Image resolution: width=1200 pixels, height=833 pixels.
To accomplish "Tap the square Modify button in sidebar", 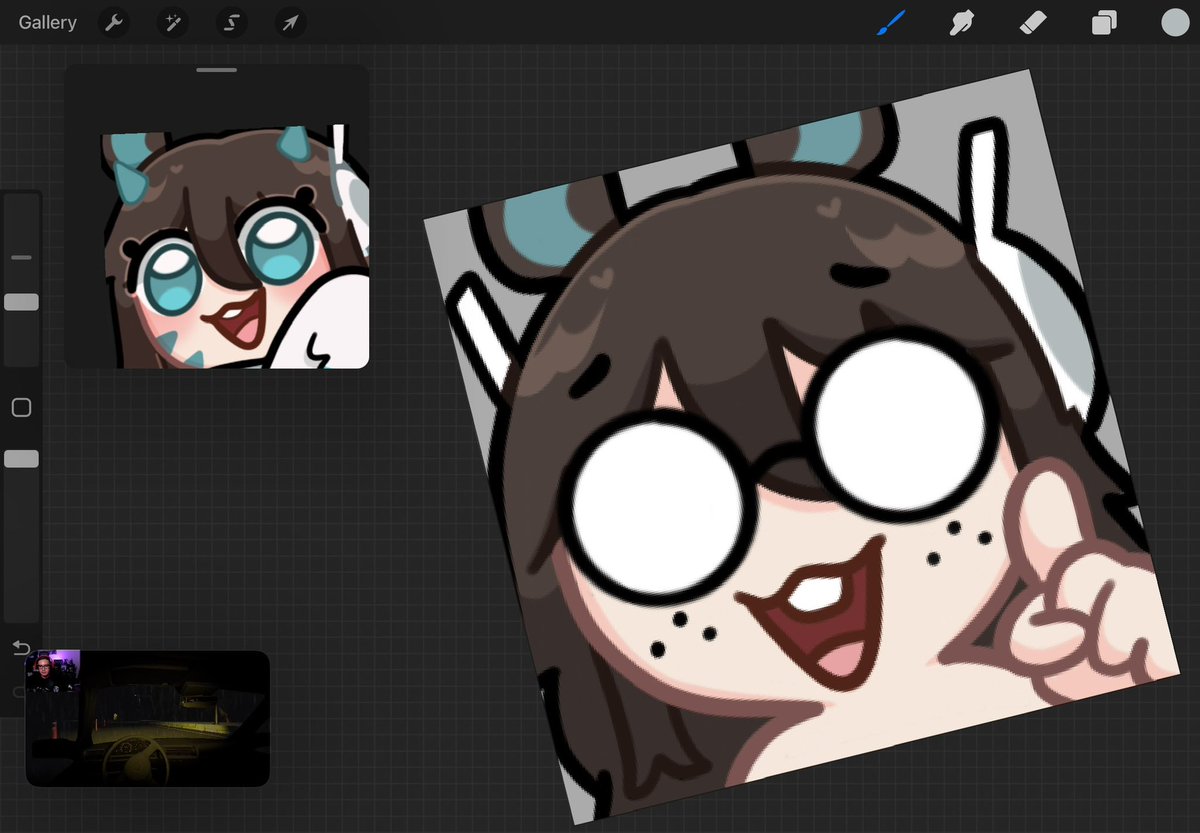I will (x=21, y=407).
